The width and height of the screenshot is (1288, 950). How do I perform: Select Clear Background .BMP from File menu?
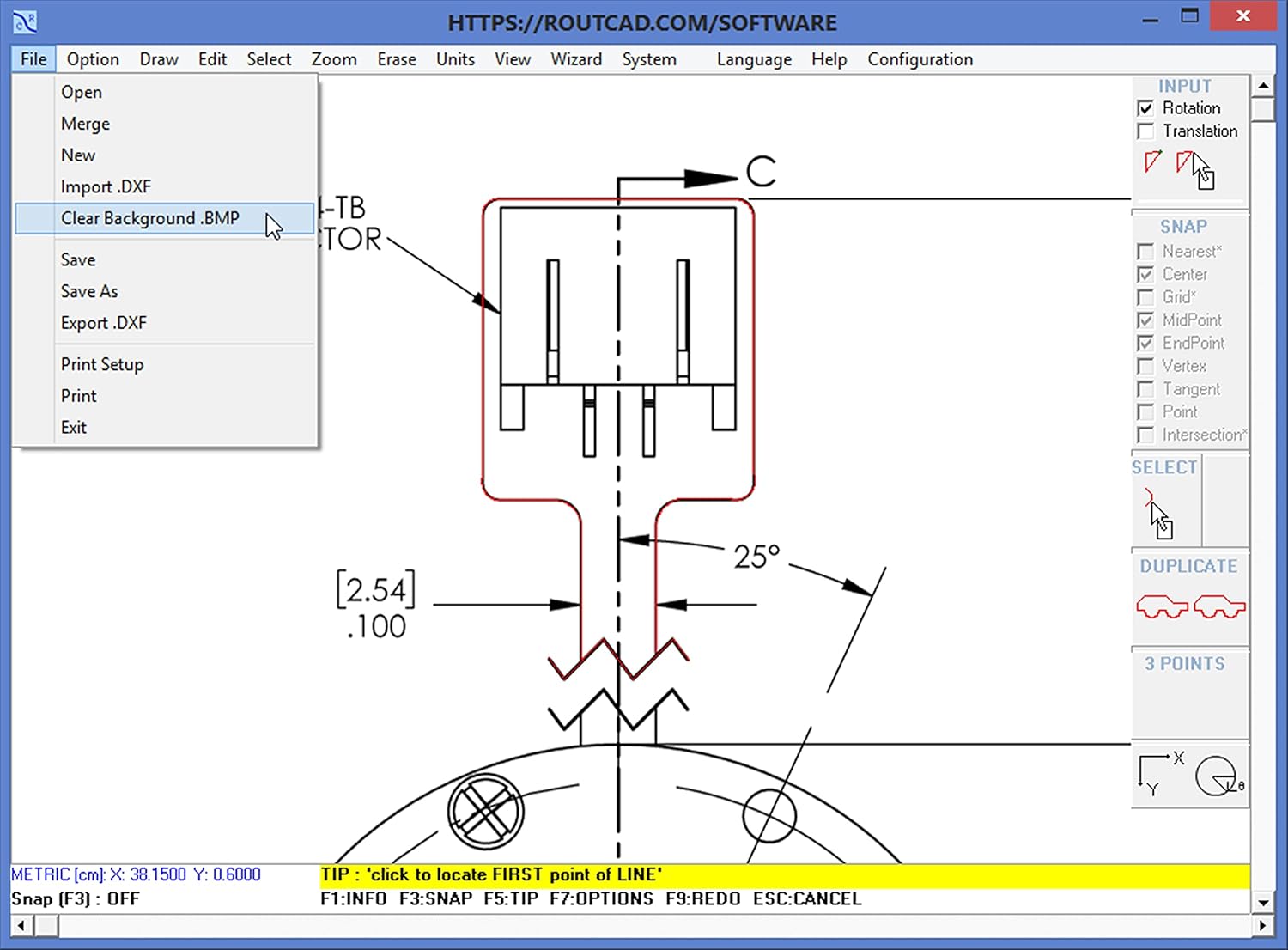click(149, 218)
